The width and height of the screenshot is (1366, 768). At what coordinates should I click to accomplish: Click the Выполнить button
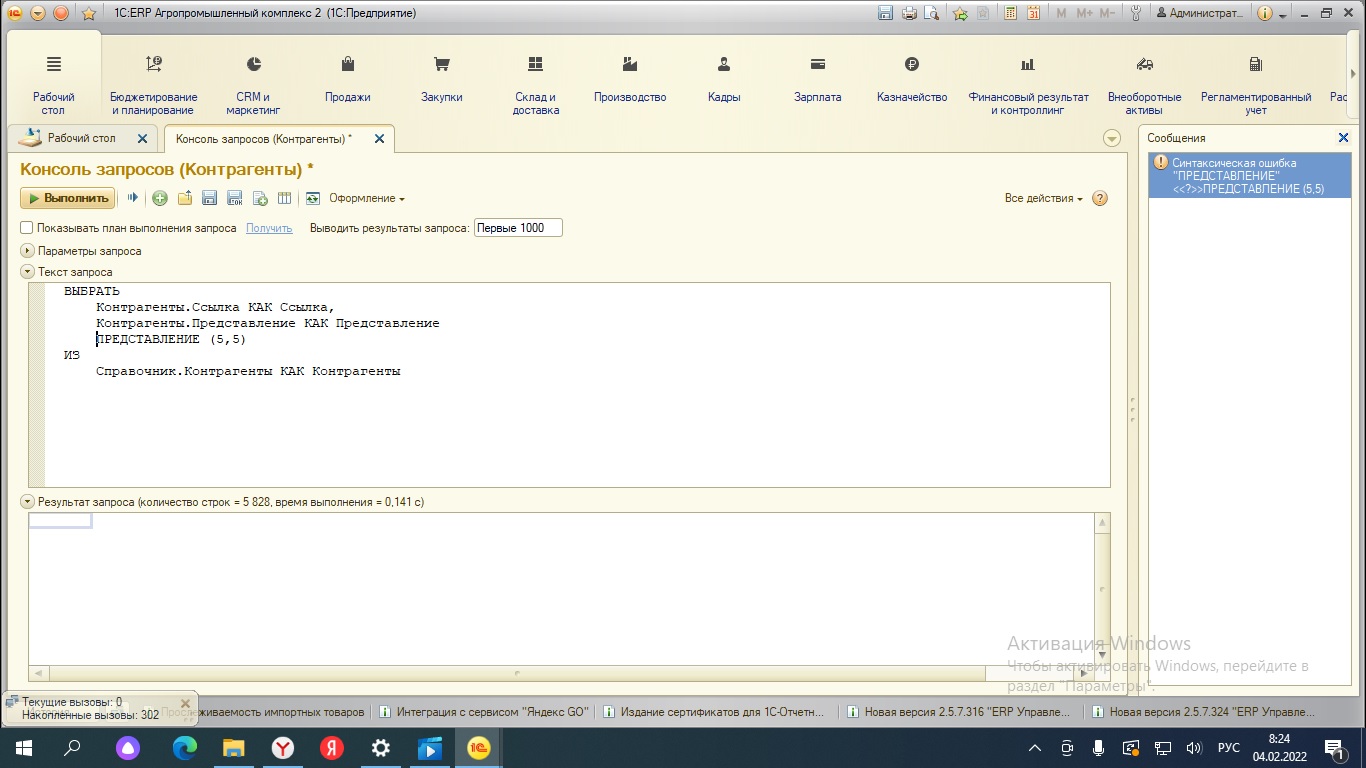(x=68, y=198)
